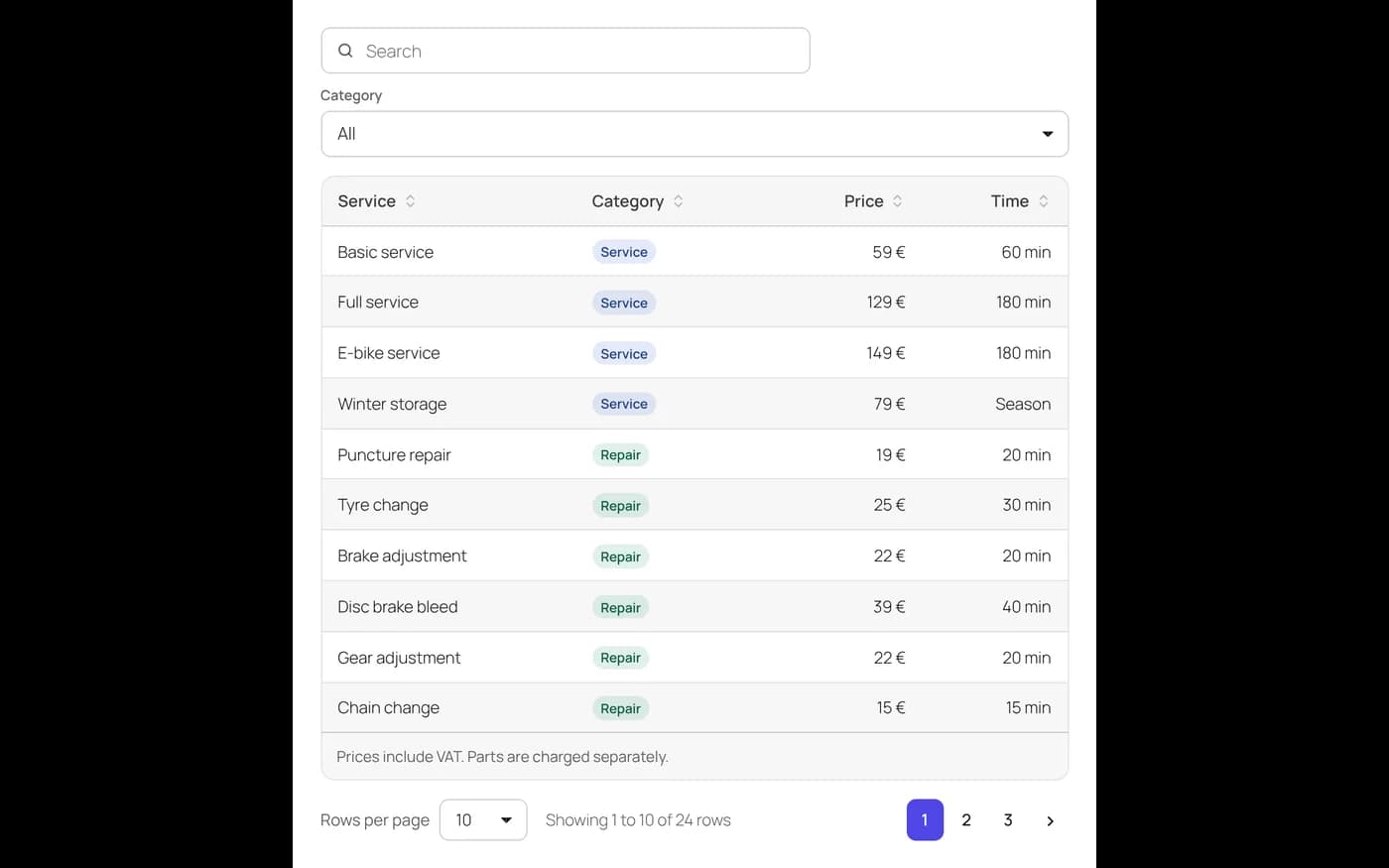Select the Full service row name
Screen dimensions: 1389x868
click(378, 303)
